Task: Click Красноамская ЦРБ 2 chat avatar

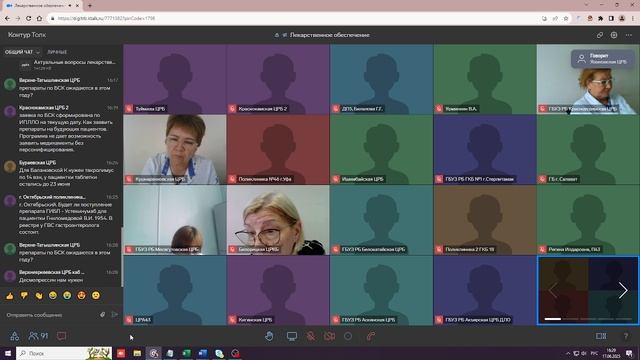Action: click(x=10, y=111)
